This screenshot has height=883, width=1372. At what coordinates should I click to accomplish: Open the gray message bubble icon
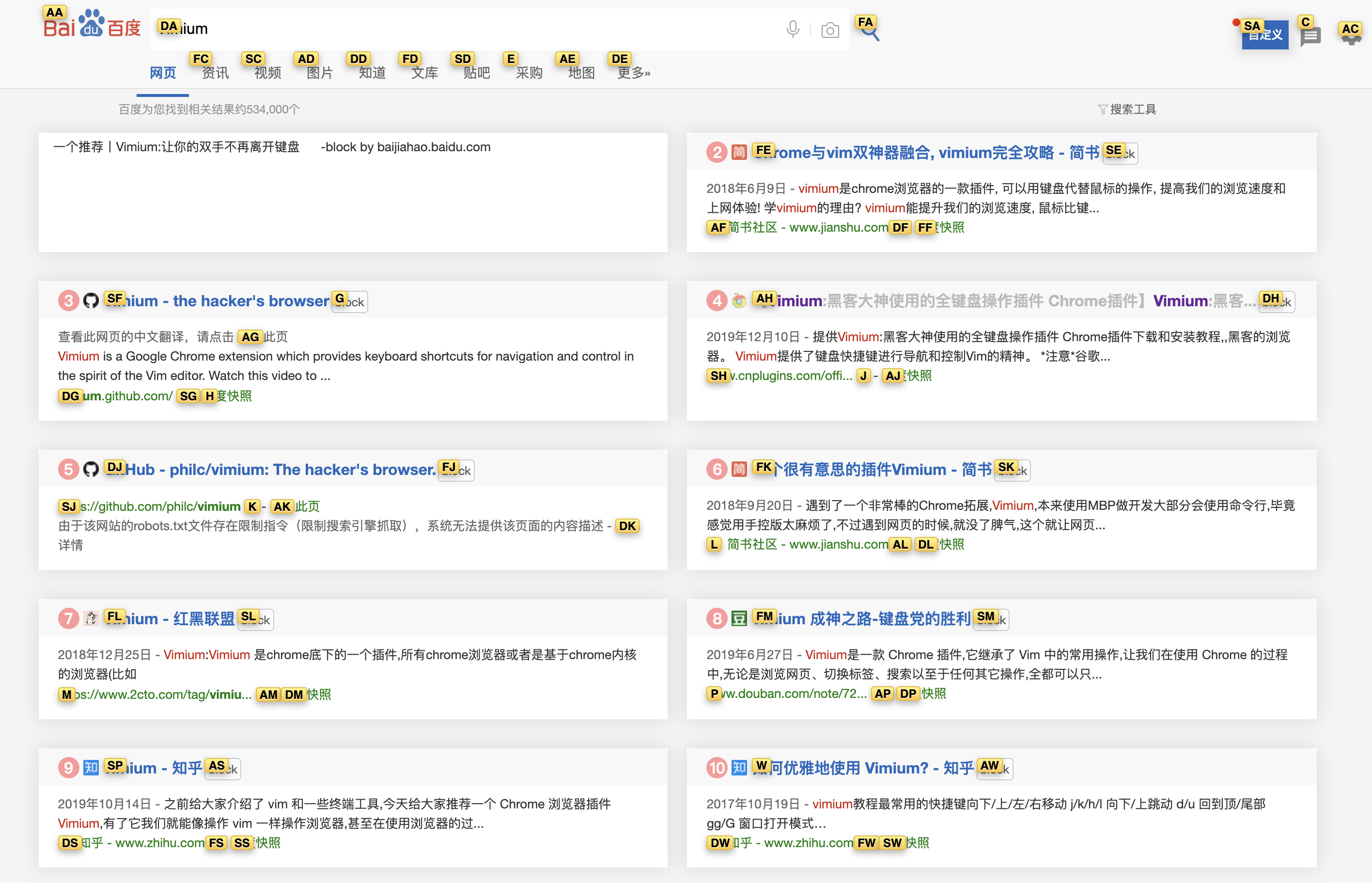(x=1310, y=37)
